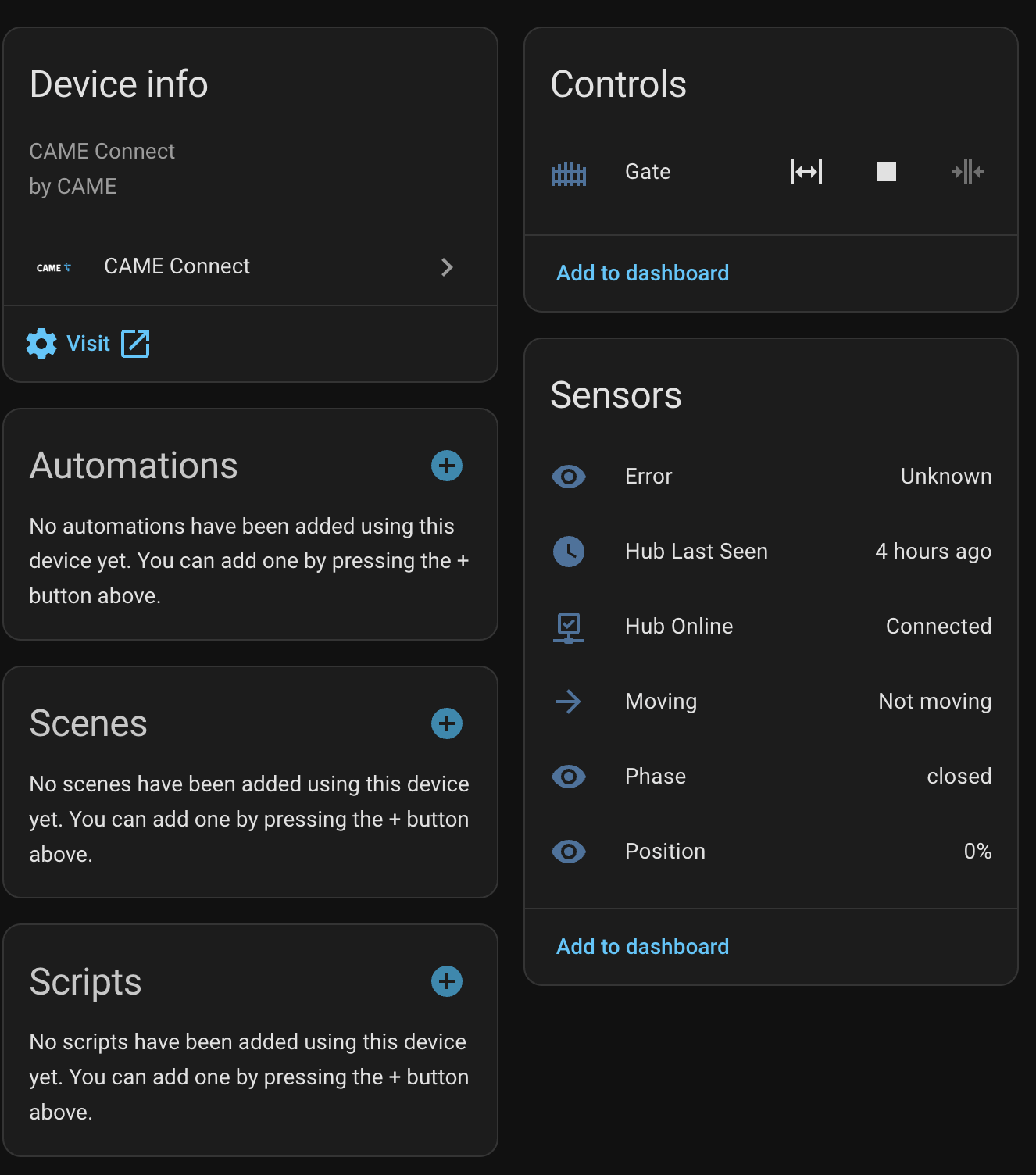Expand the CAME Connect integration chevron
1036x1175 pixels.
point(447,267)
